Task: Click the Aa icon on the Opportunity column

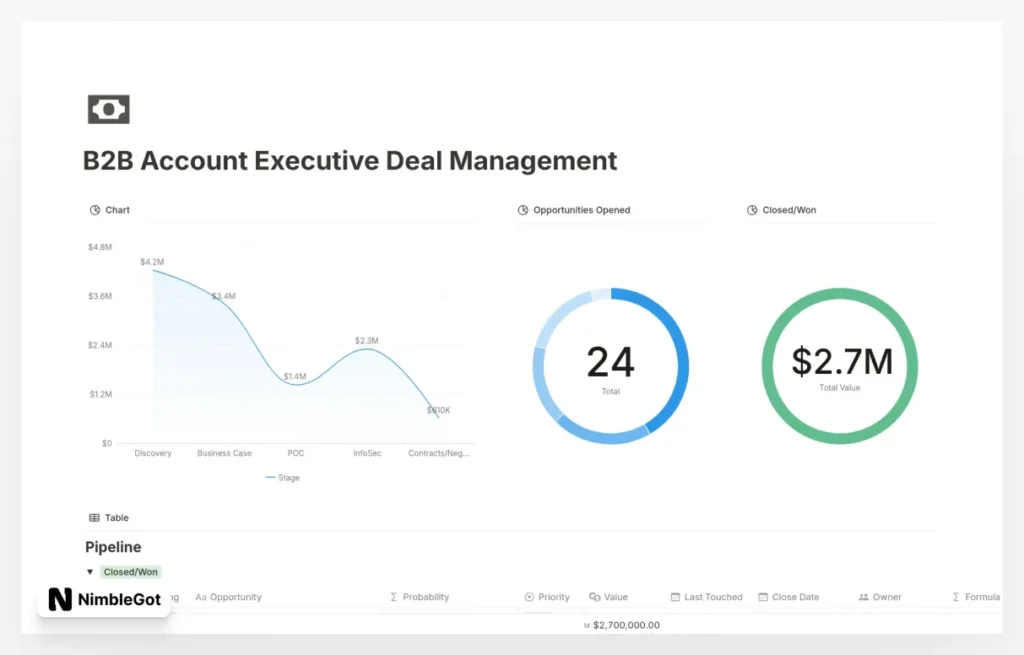Action: click(202, 597)
